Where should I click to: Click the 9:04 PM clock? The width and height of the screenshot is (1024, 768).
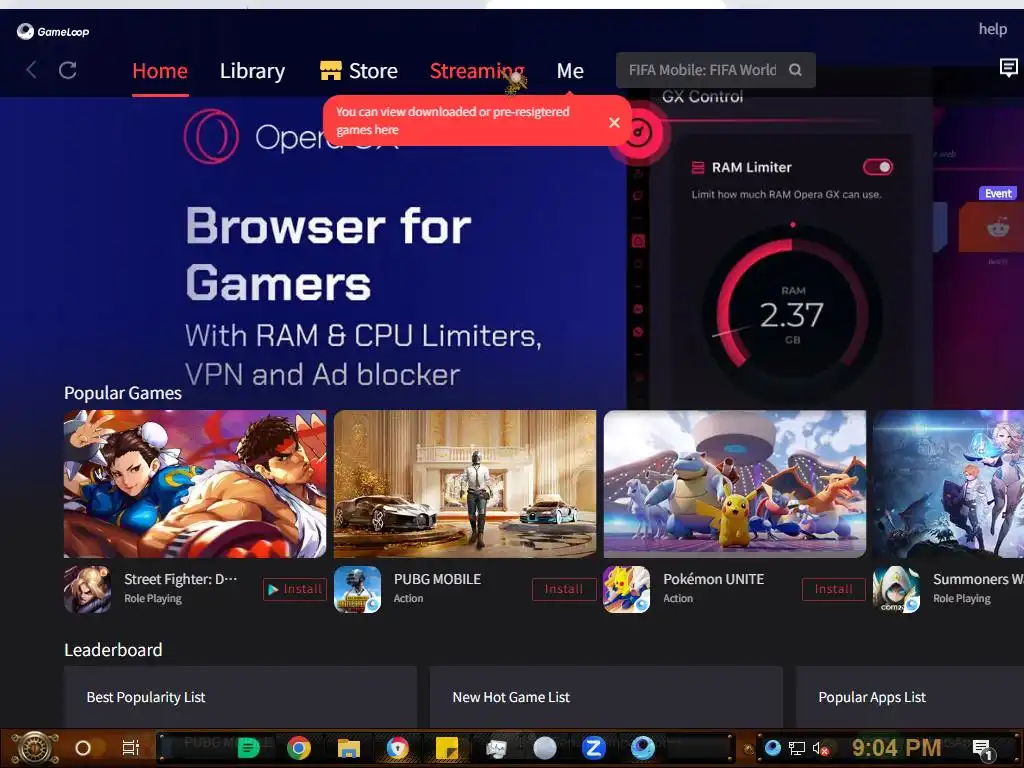click(x=896, y=747)
